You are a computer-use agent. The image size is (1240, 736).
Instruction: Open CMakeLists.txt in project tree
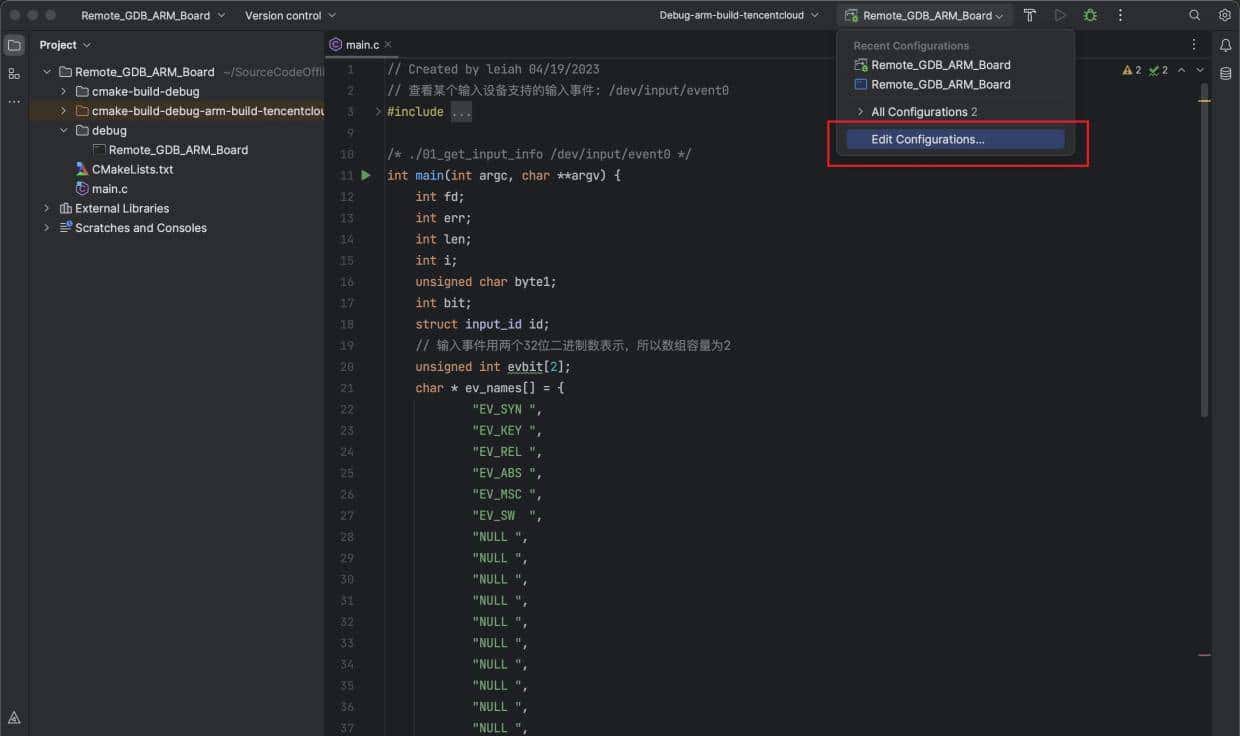click(x=132, y=169)
